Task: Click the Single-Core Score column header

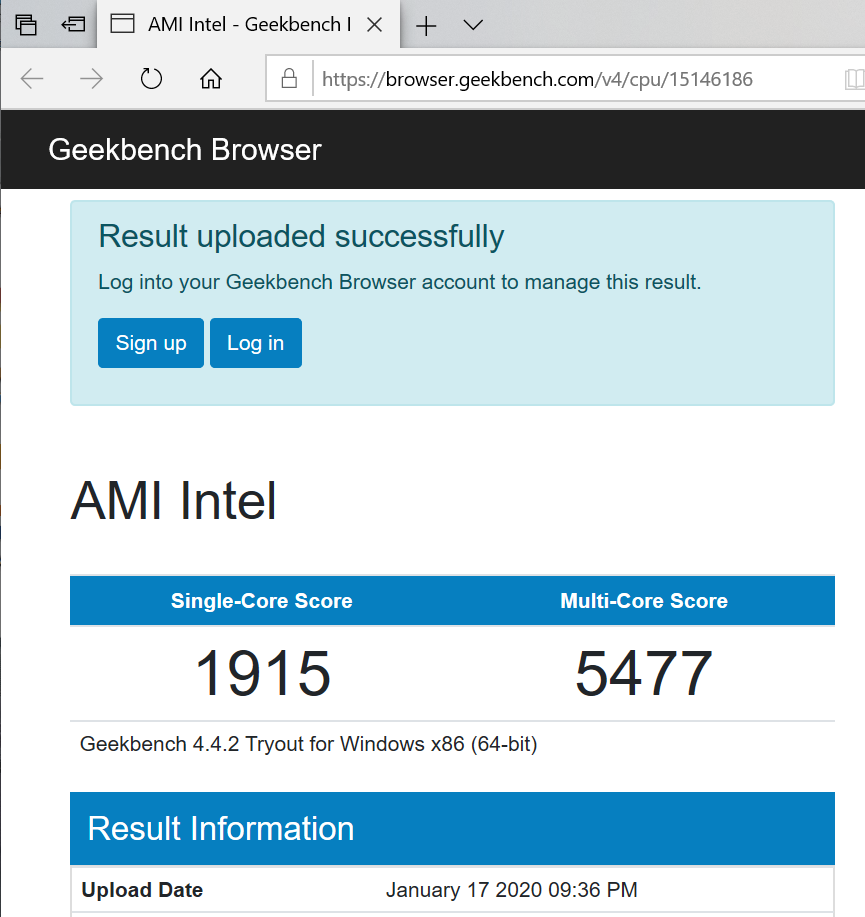Action: (261, 601)
